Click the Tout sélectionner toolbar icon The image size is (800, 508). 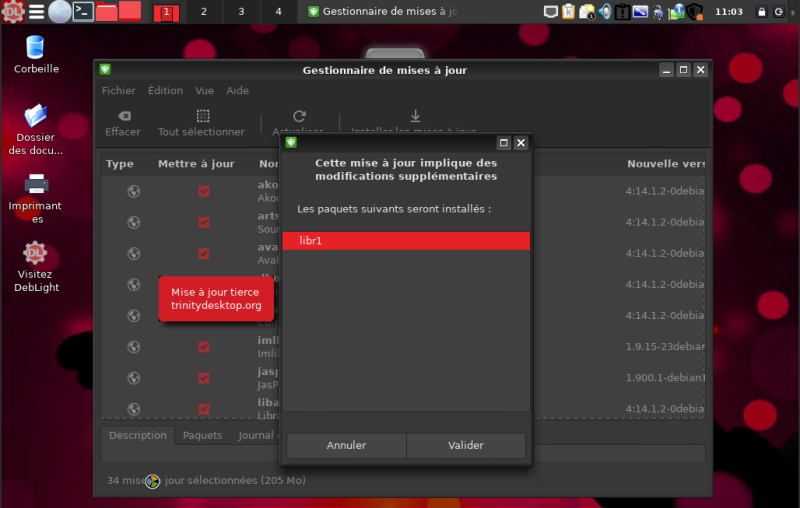202,116
